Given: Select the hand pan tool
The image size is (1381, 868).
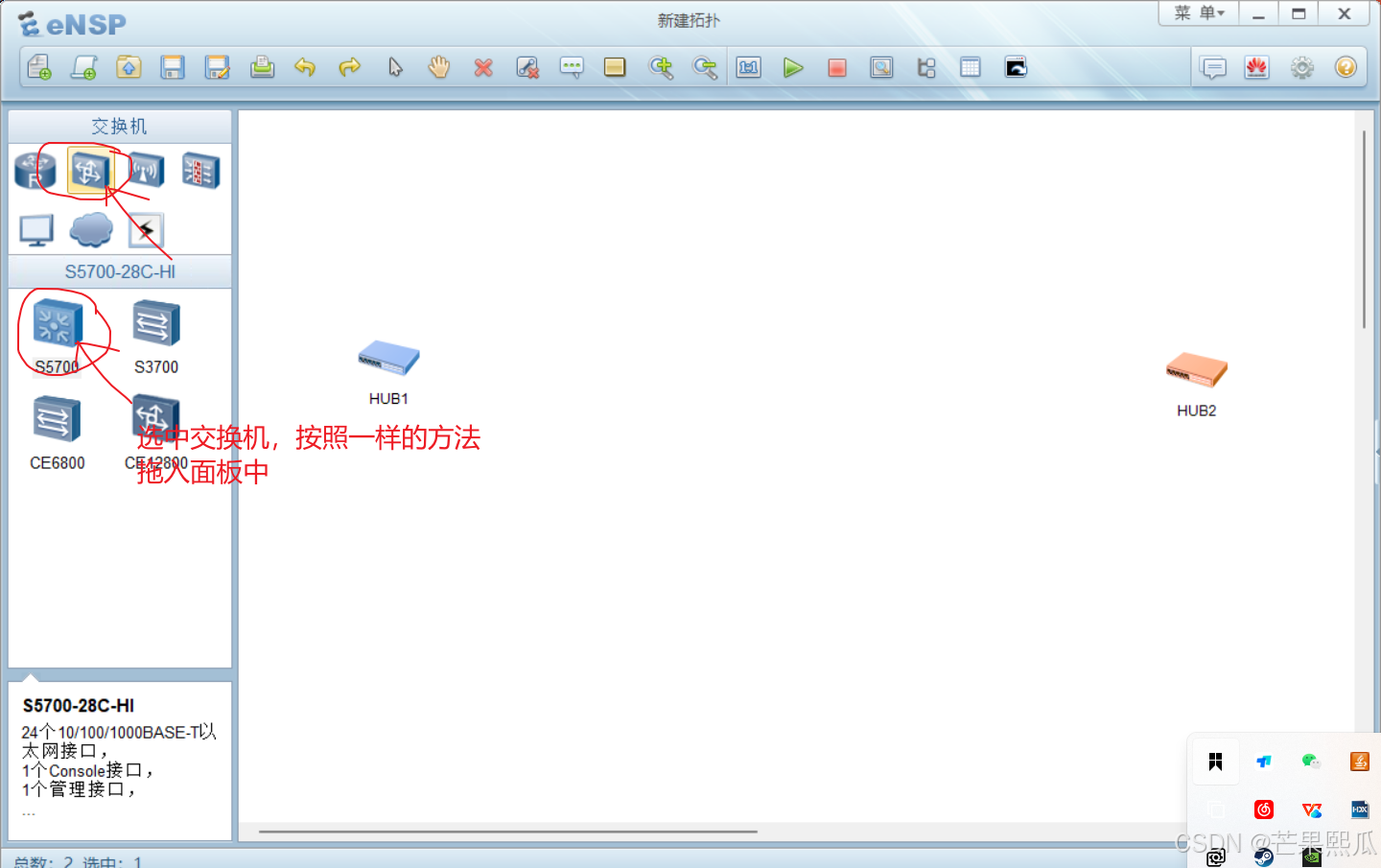Looking at the screenshot, I should 439,67.
